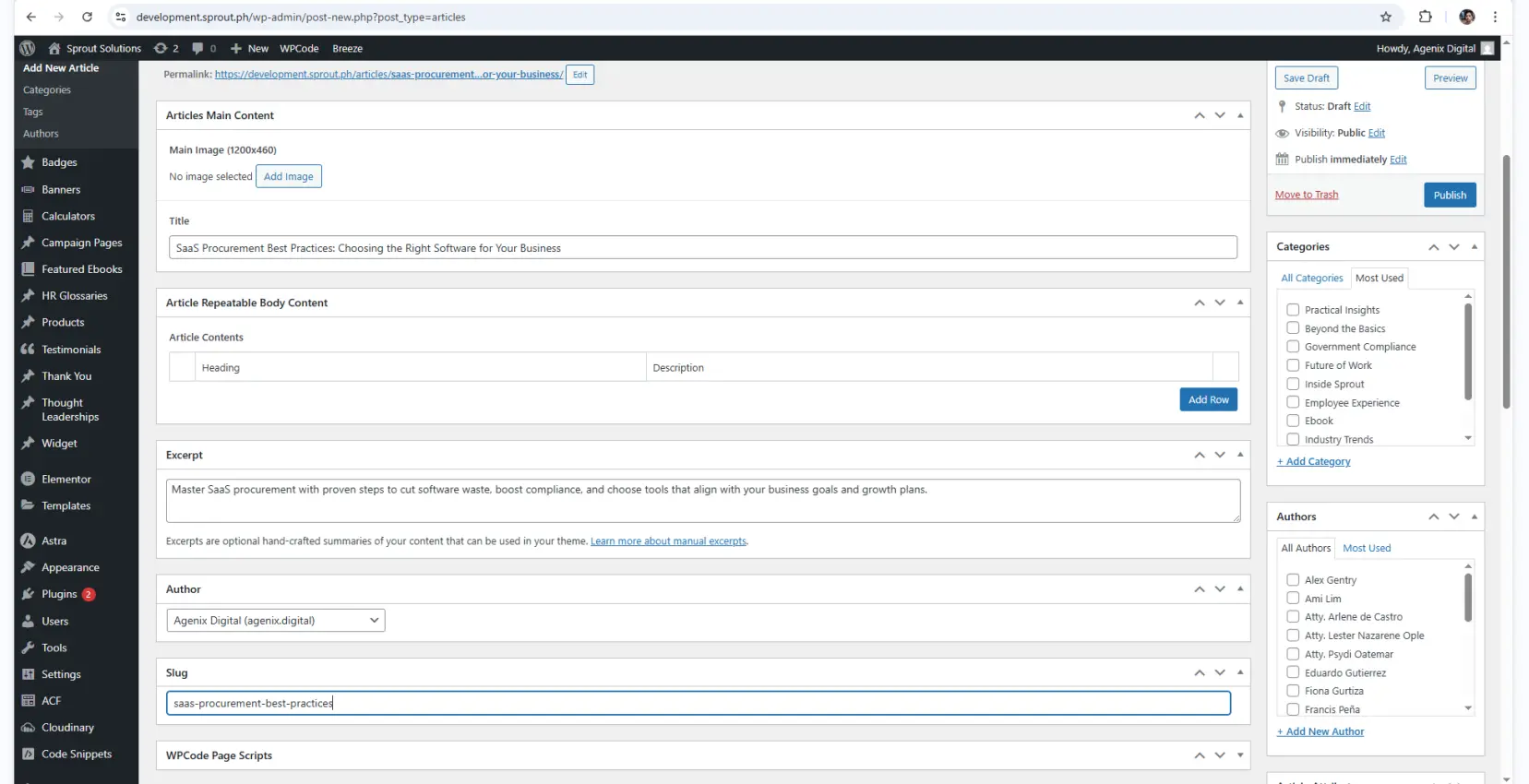The height and width of the screenshot is (784, 1529).
Task: Expand WPCode Page Scripts panel toggle
Action: [1240, 755]
